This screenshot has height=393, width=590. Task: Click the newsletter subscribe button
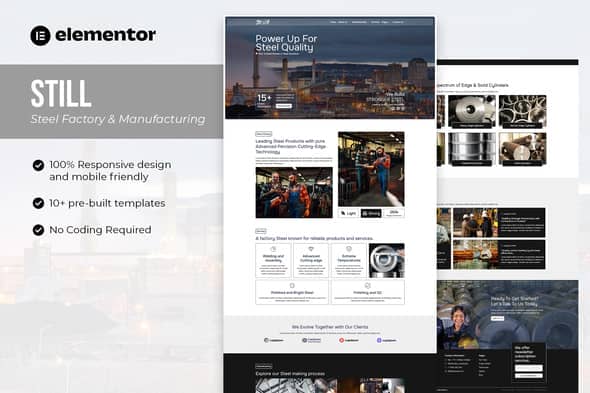529,376
